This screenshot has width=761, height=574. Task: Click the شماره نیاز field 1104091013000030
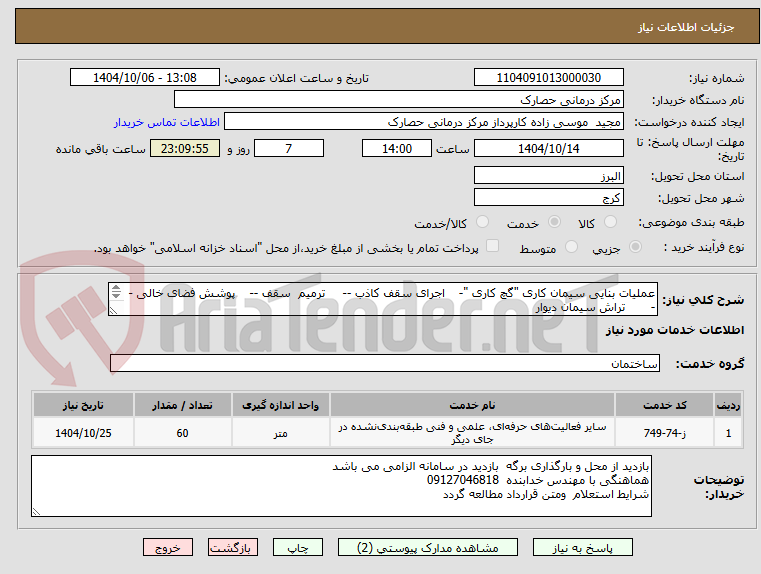click(548, 77)
